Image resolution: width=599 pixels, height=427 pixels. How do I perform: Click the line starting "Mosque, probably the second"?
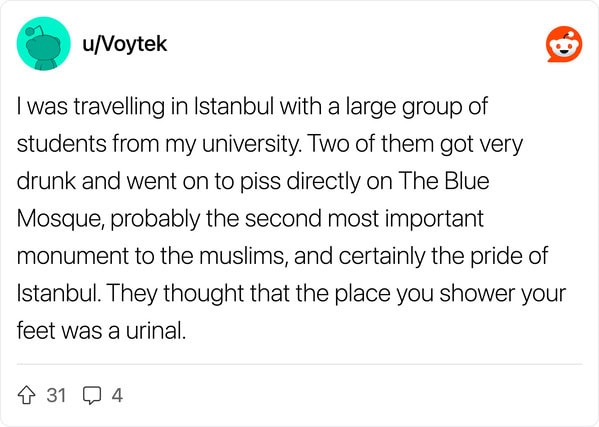(x=250, y=219)
